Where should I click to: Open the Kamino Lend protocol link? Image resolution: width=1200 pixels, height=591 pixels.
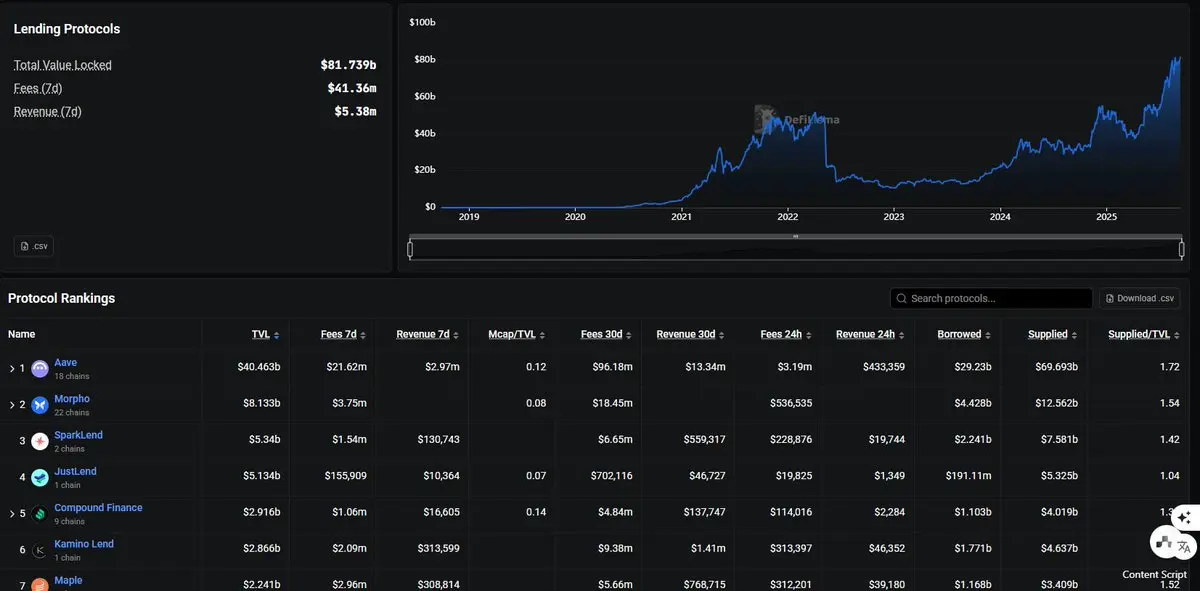(84, 544)
